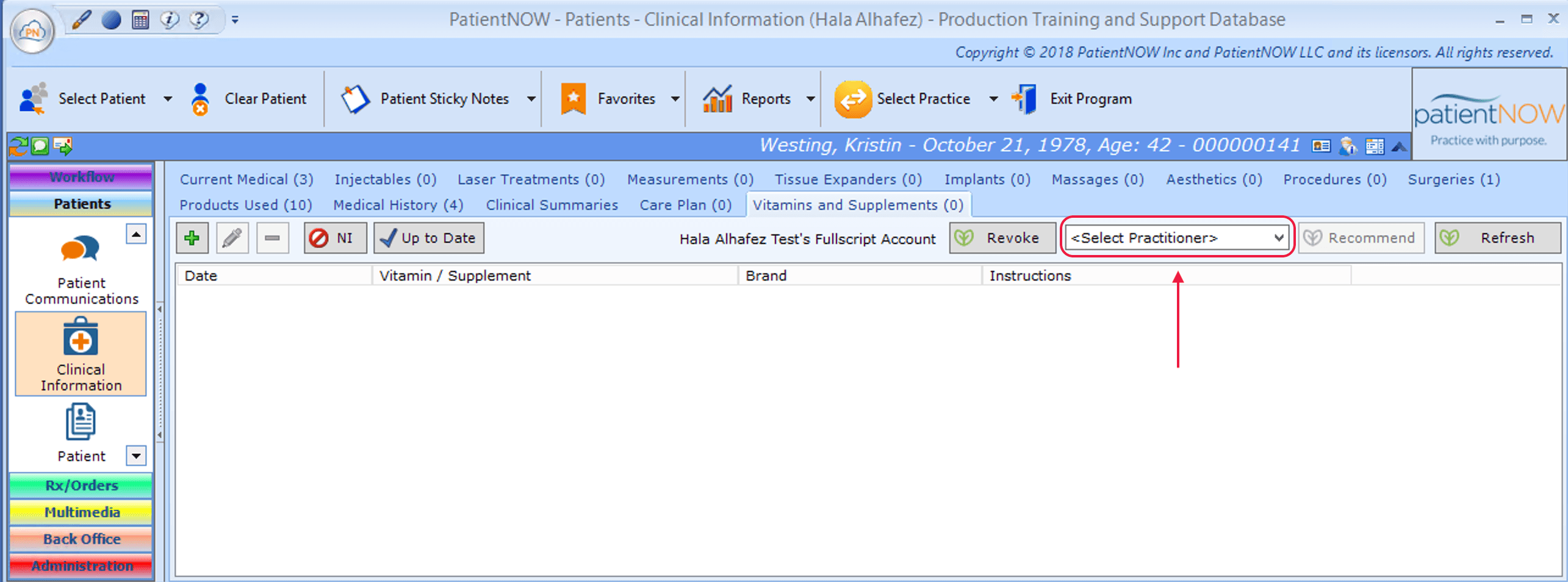1568x582 pixels.
Task: Open Reports
Action: (747, 99)
